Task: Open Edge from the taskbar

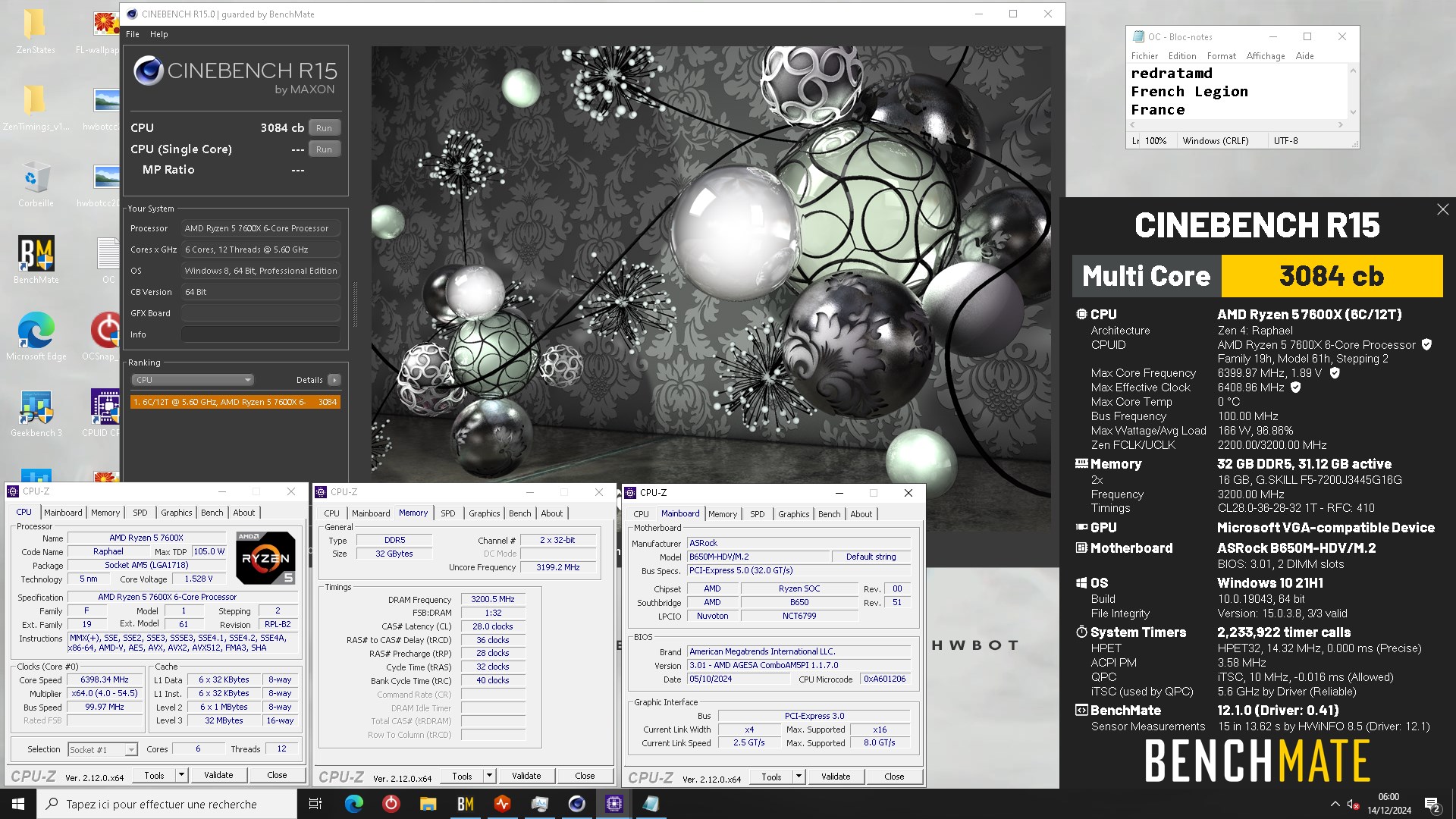Action: [353, 804]
